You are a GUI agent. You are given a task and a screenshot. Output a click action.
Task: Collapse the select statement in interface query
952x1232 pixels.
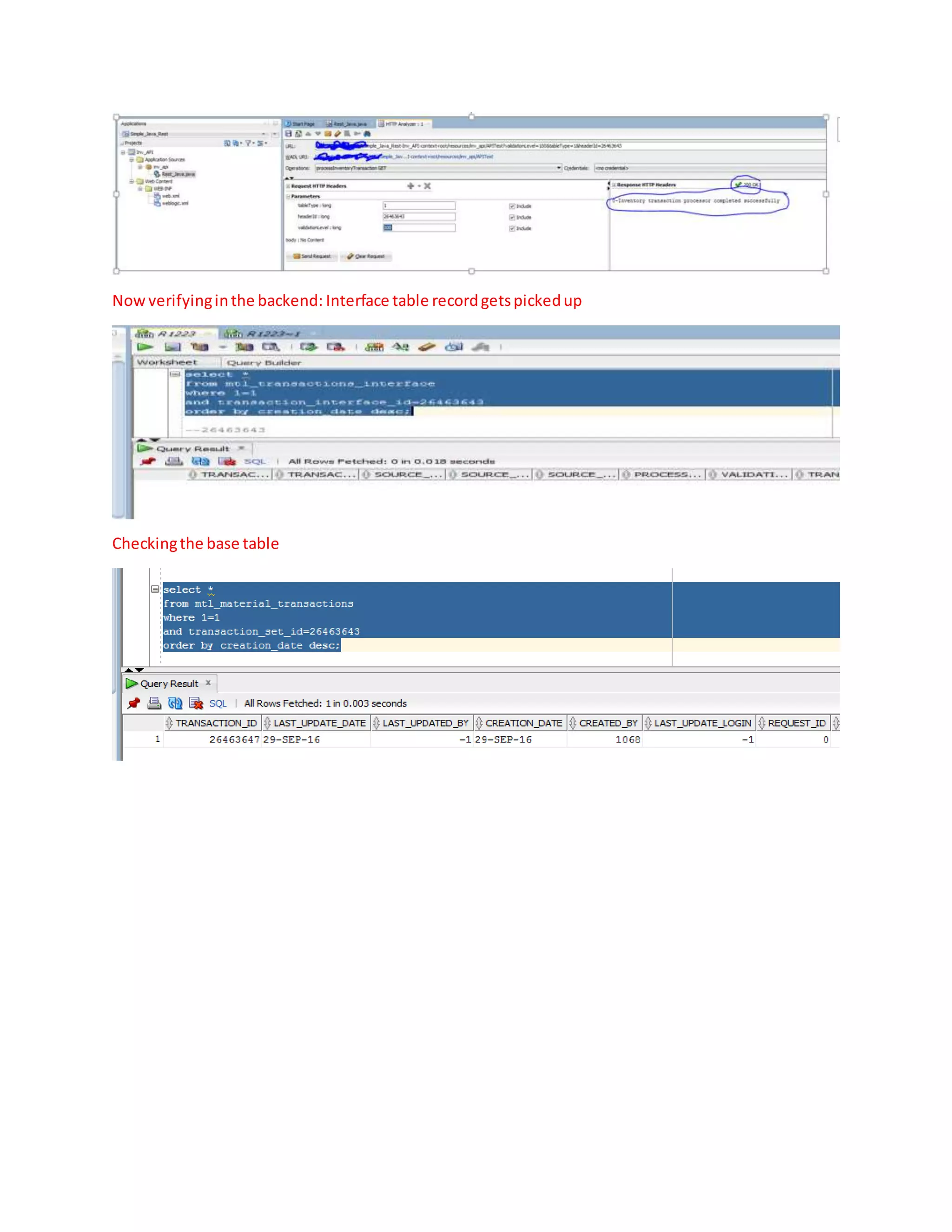(x=175, y=374)
